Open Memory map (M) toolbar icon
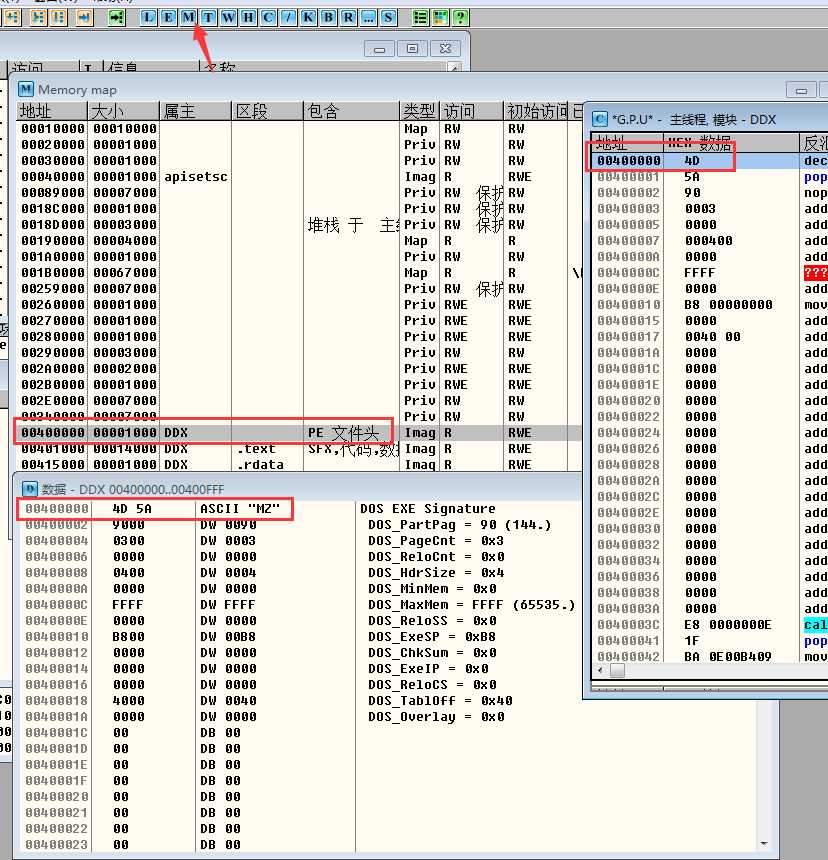 click(x=188, y=18)
